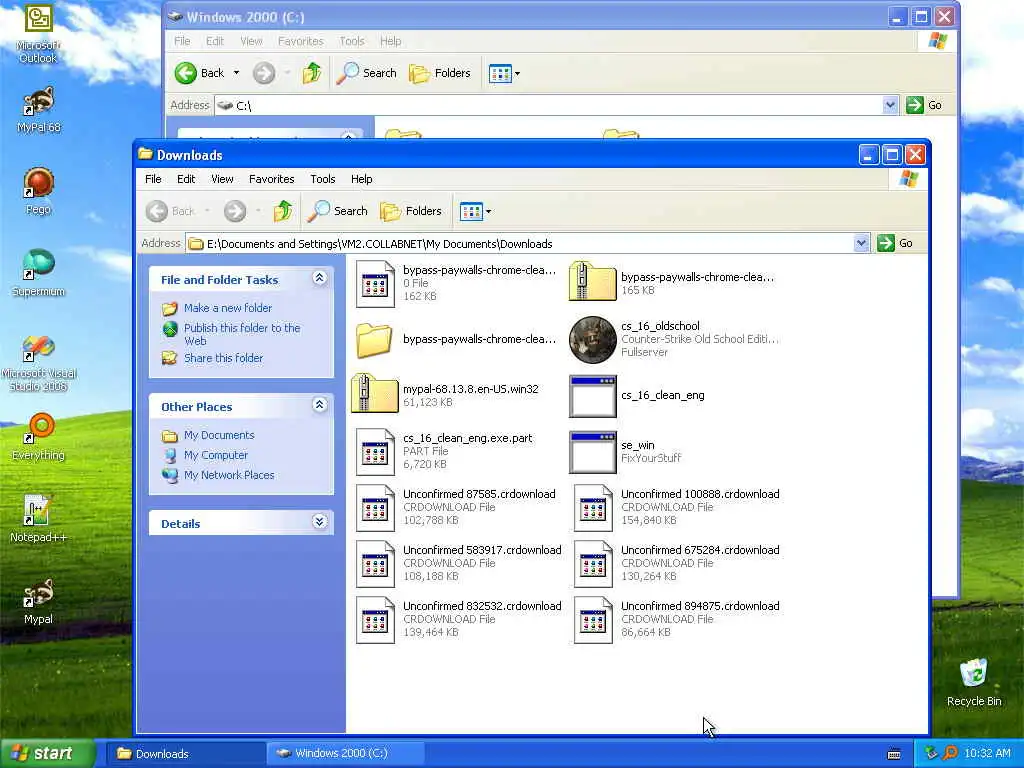
Task: Select Unconfirmed 675284.crdownload file
Action: click(676, 564)
